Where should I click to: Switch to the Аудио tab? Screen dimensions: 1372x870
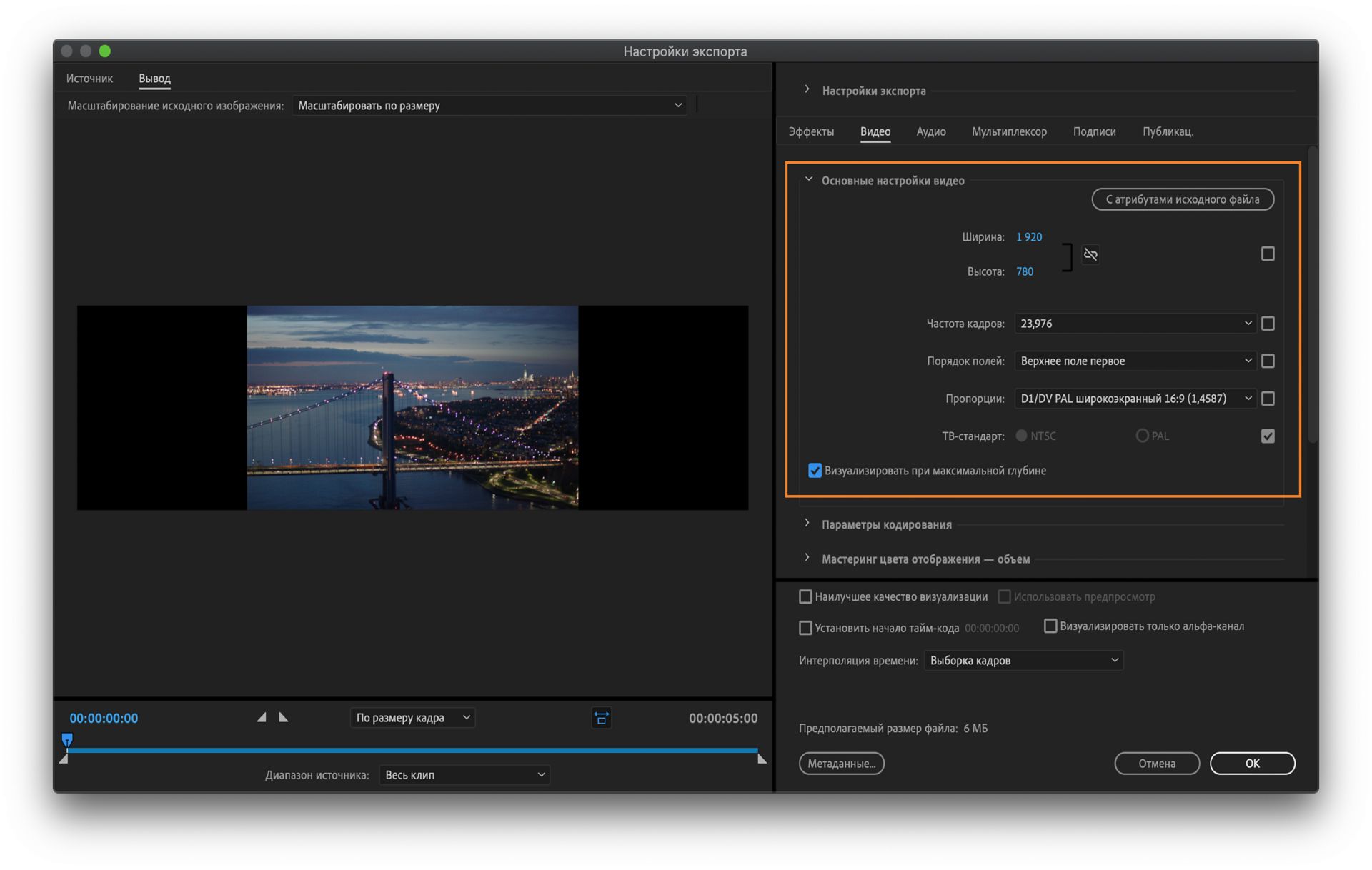click(x=930, y=131)
